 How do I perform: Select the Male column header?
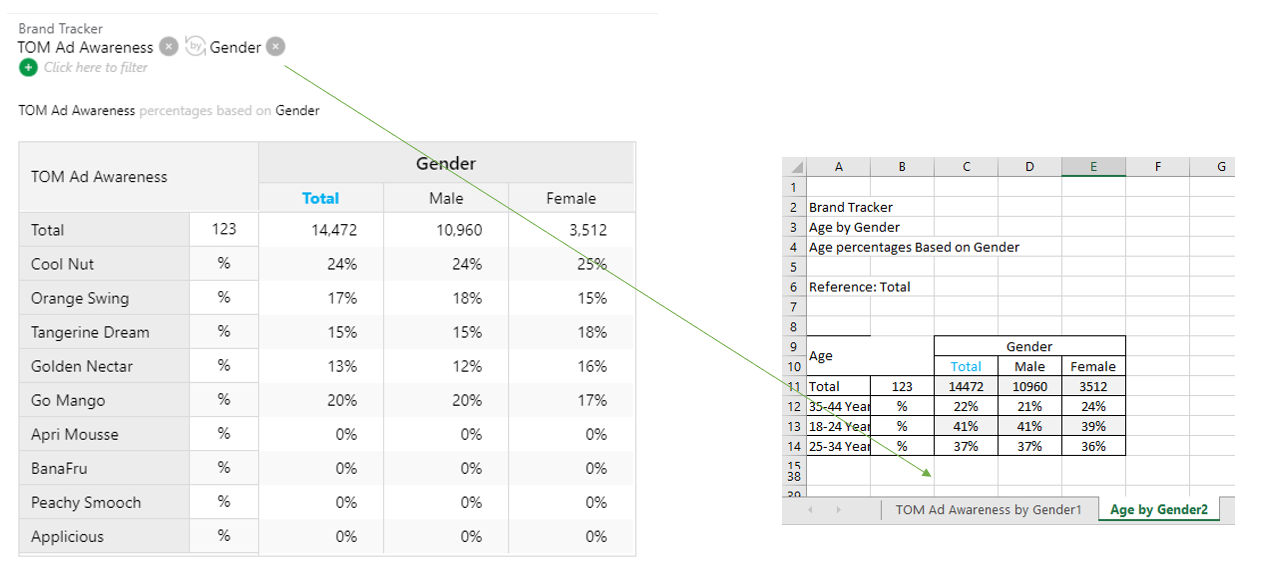pyautogui.click(x=446, y=198)
